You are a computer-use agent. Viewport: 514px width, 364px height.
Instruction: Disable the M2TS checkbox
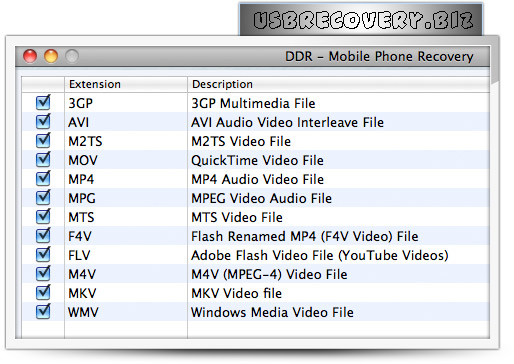click(43, 141)
